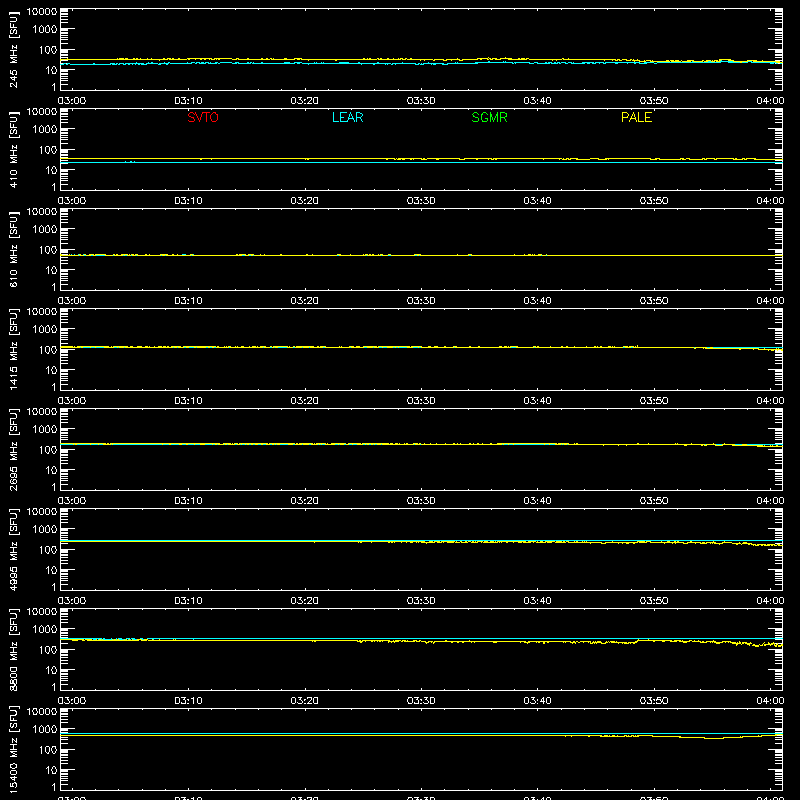Click 03:30 tick under the 8800 MHz plot
The image size is (800, 800).
(x=421, y=701)
